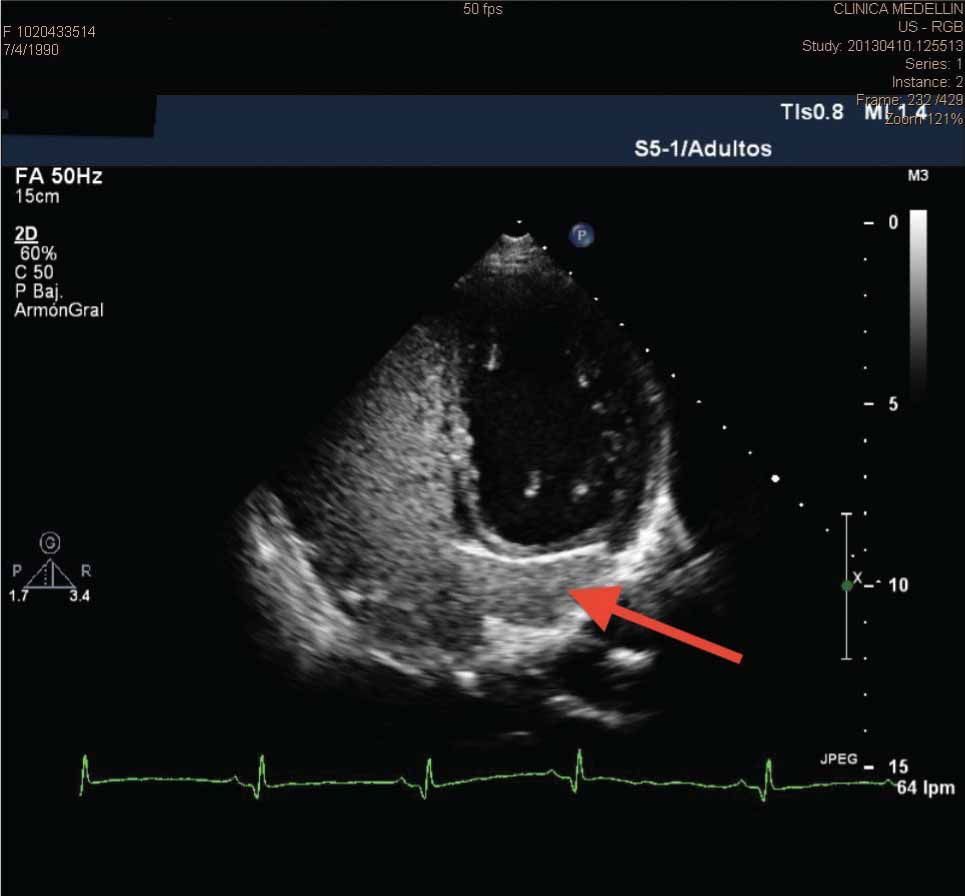Click the TIs0.8 thermal index readout
965x896 pixels.
pos(811,112)
